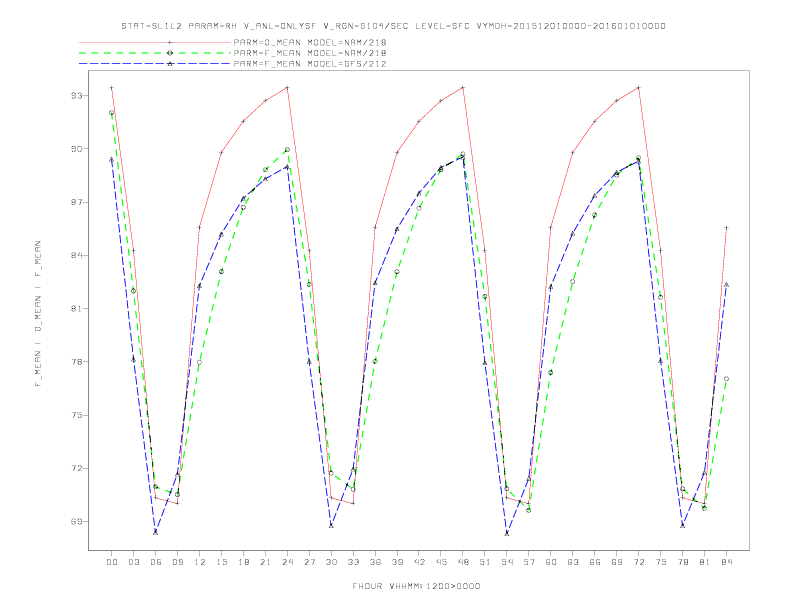
Task: Click red O_MEAN plus data point at hour 24
Action: coord(287,88)
